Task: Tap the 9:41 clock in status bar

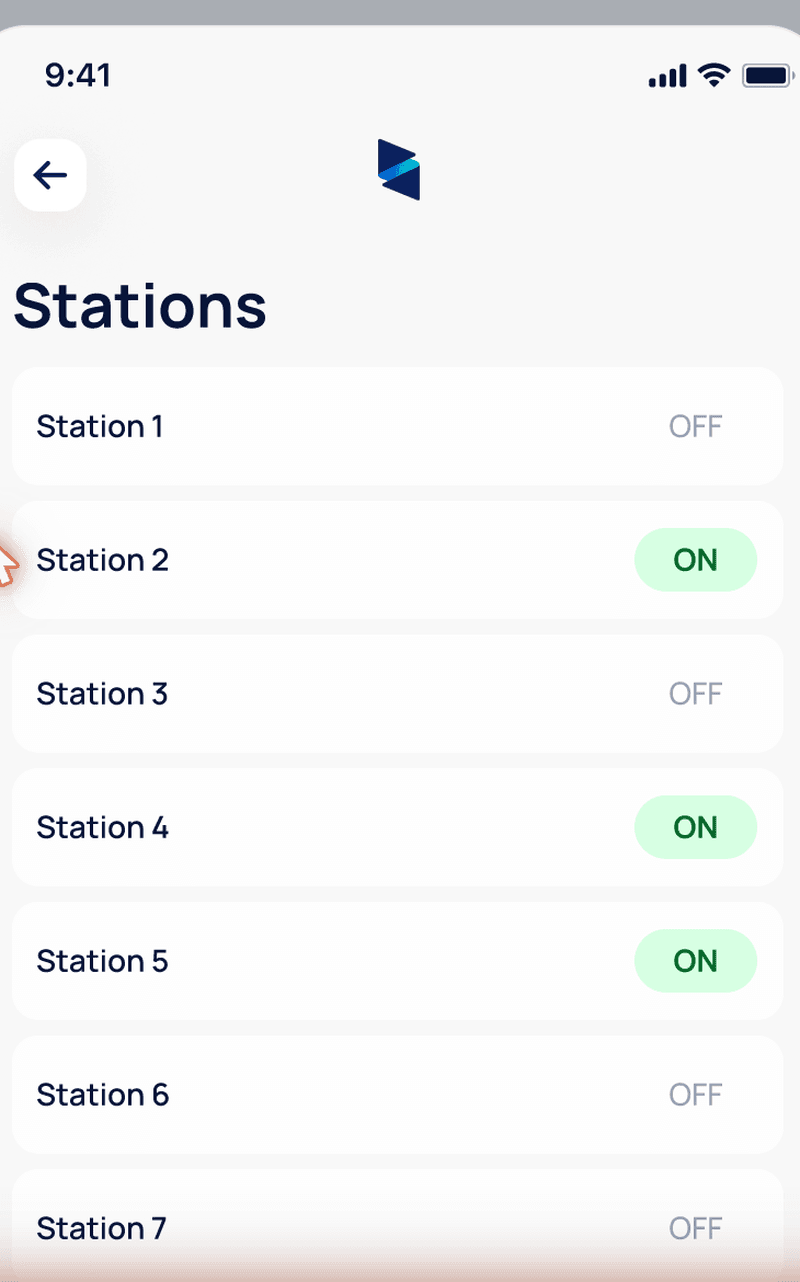Action: [78, 75]
